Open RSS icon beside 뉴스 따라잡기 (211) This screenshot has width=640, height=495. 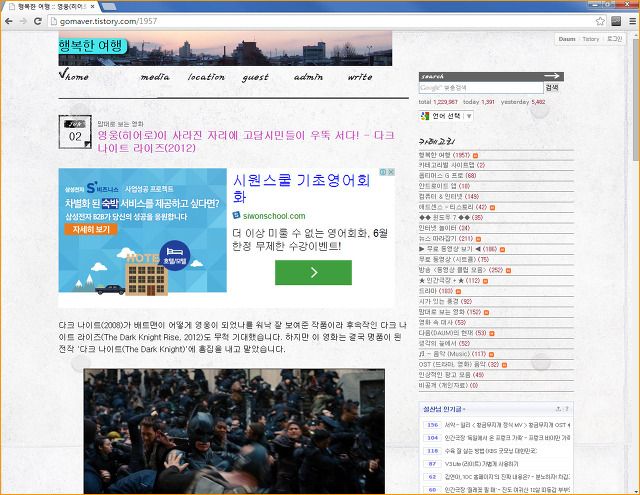[x=478, y=239]
